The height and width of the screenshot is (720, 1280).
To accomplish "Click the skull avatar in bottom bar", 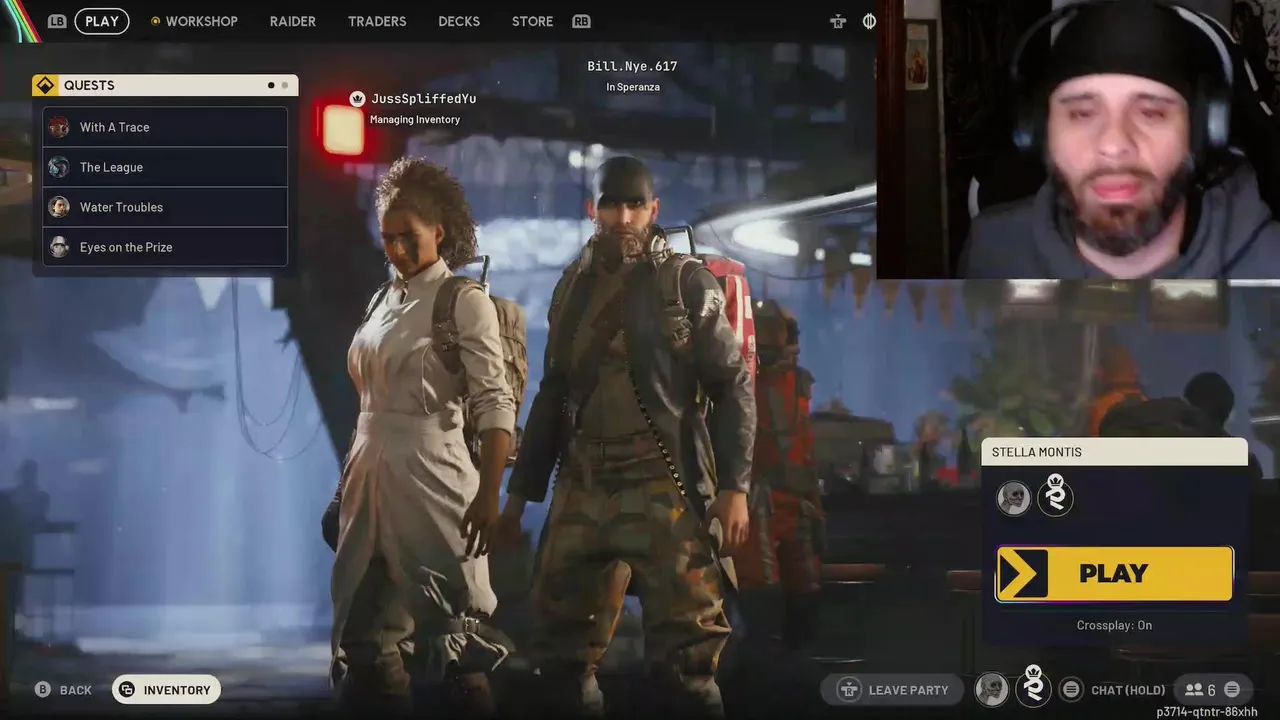I will point(992,688).
